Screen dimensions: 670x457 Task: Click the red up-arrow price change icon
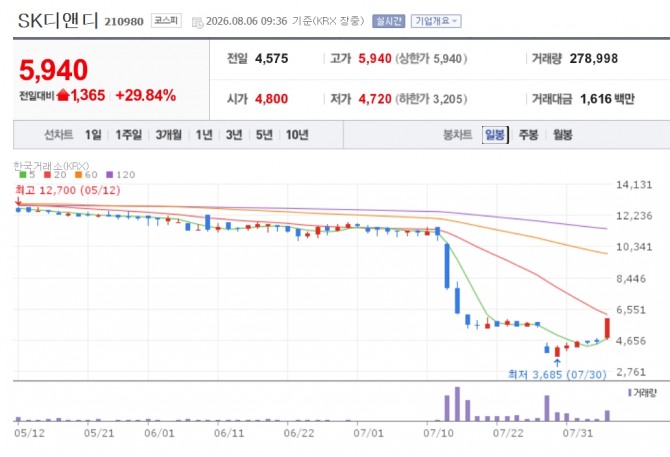pos(63,95)
